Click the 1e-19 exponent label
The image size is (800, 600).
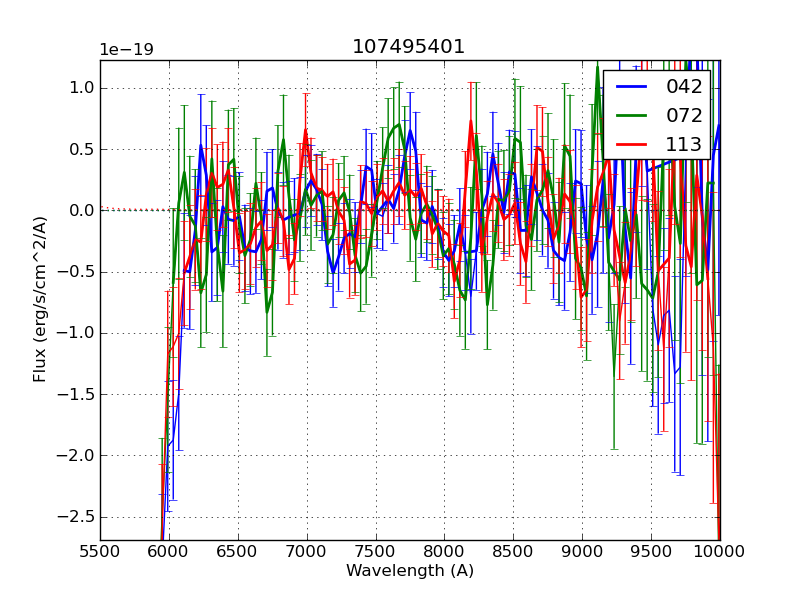pyautogui.click(x=126, y=50)
